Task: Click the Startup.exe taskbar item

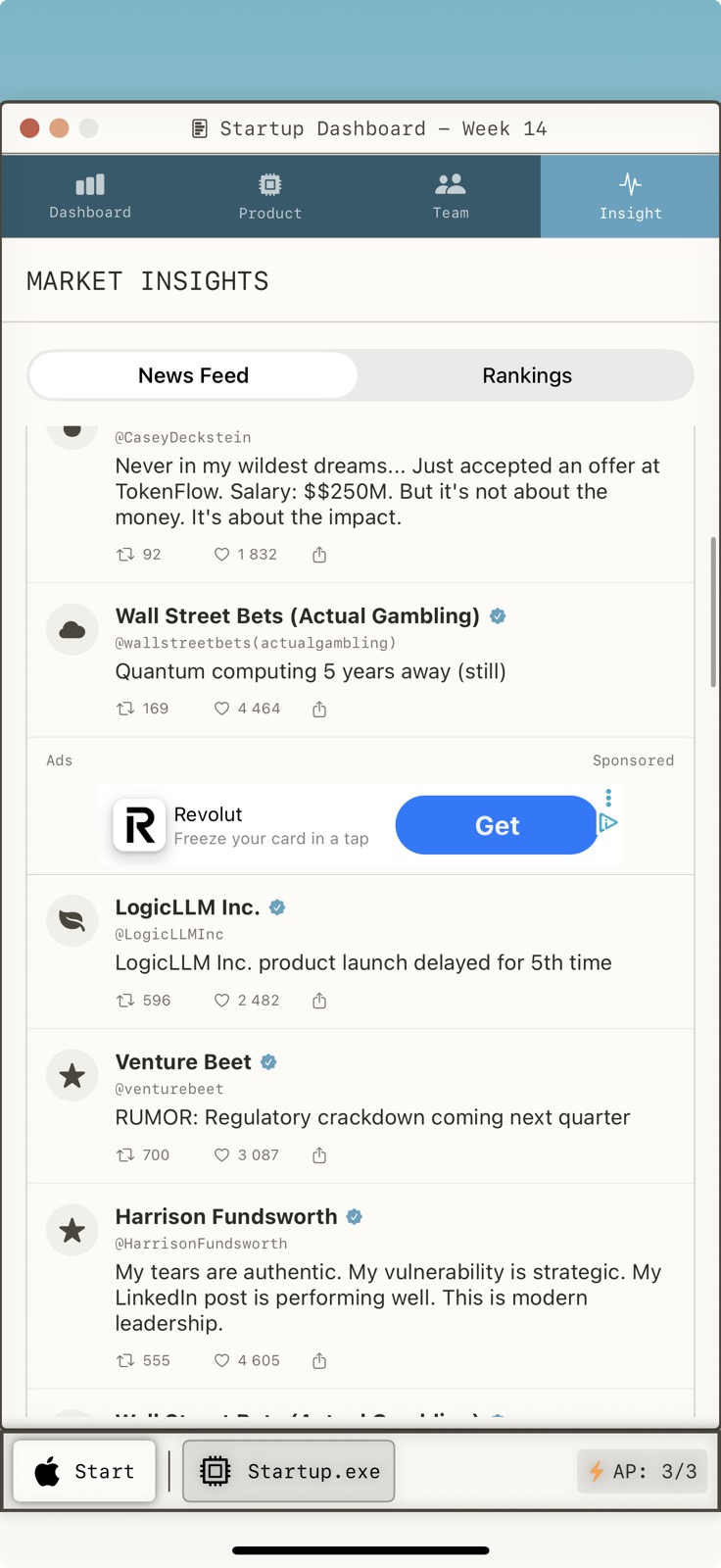Action: point(289,1471)
